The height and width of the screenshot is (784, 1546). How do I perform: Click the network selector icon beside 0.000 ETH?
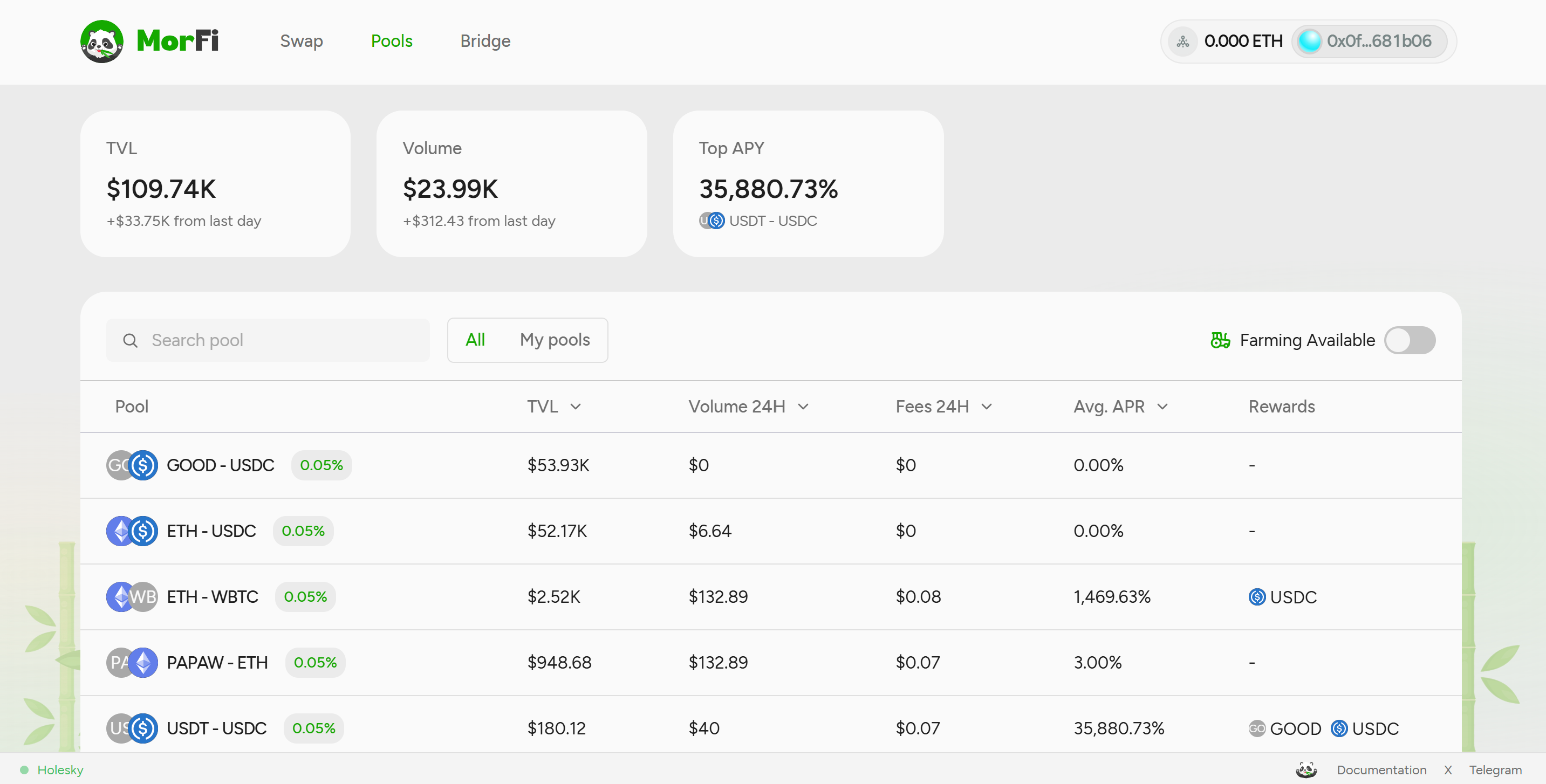pos(1182,42)
